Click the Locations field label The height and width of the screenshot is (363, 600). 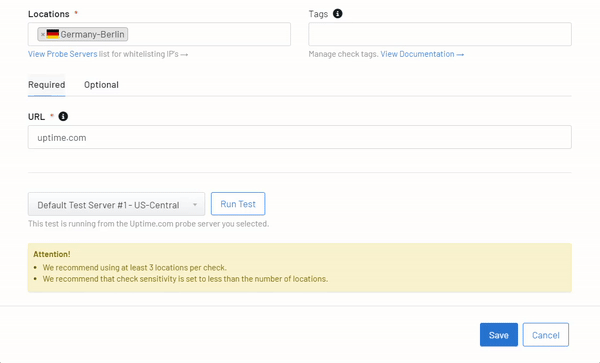point(49,14)
